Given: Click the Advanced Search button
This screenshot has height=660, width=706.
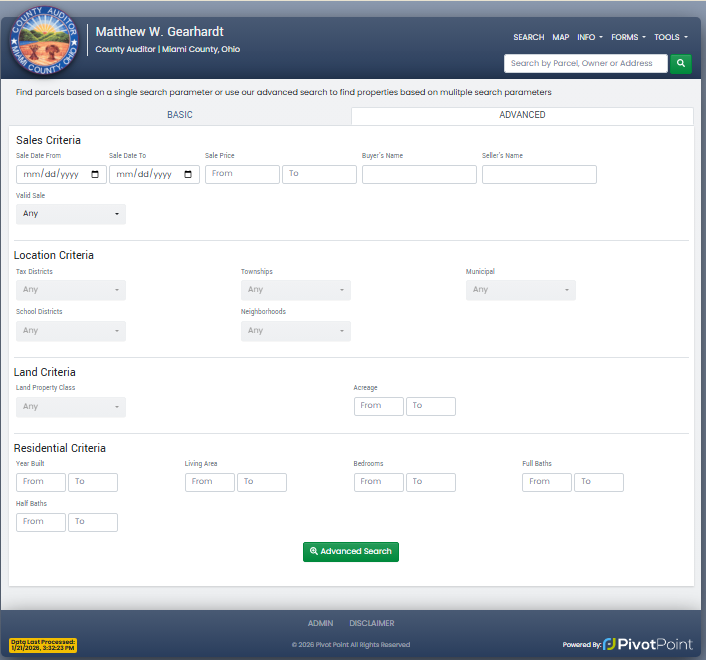Looking at the screenshot, I should point(351,551).
